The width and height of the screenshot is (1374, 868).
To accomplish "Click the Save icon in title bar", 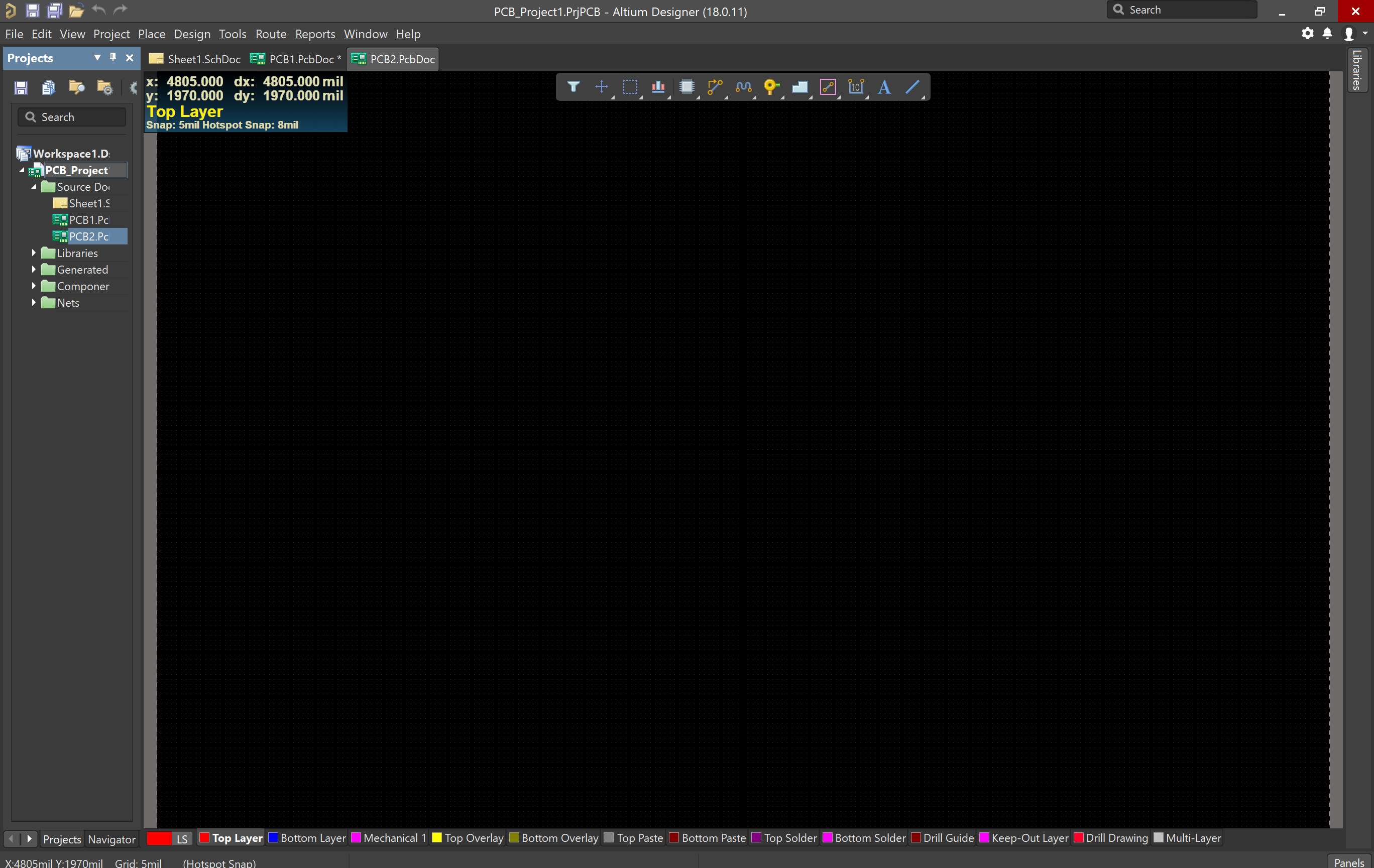I will (x=33, y=10).
